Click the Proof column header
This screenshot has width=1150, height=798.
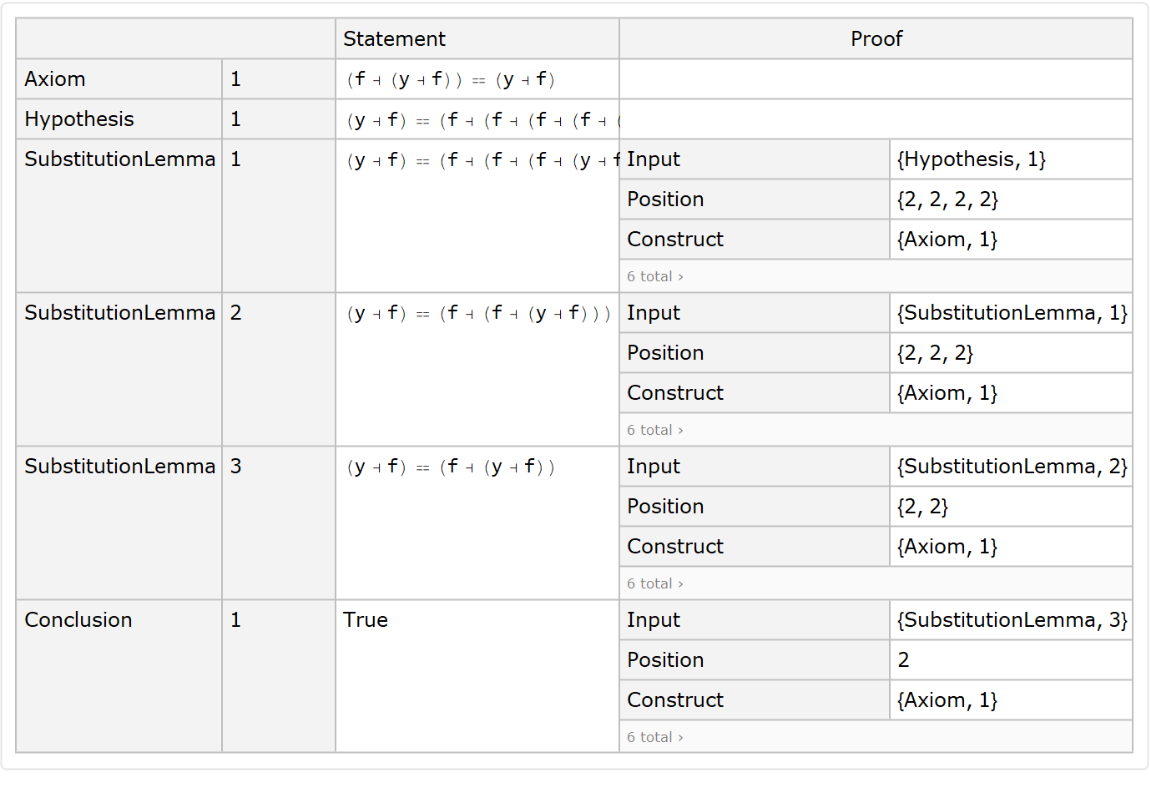point(875,39)
